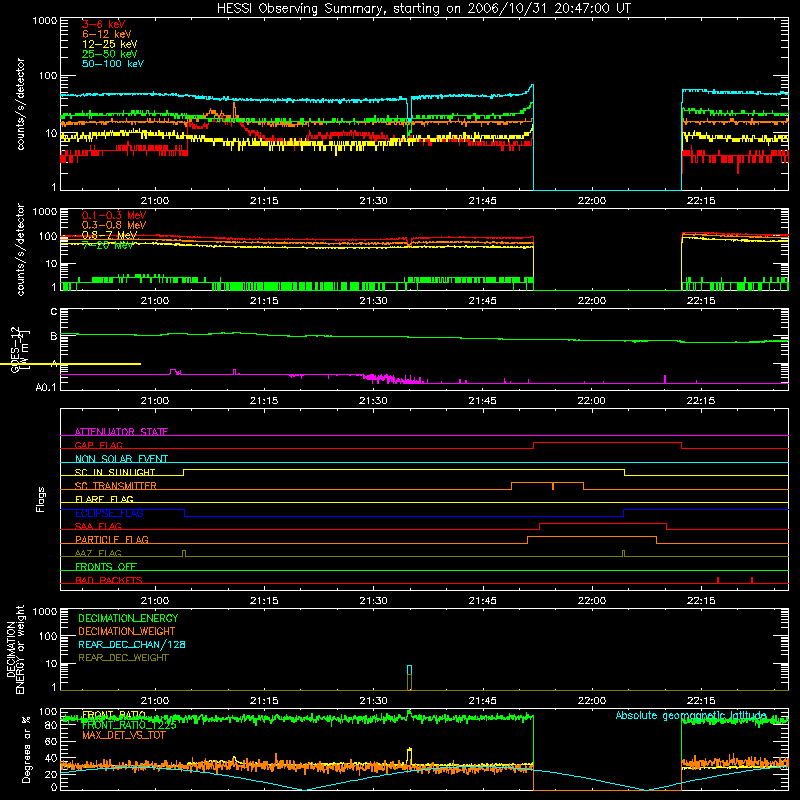Click the 0.3-0.8 MeV legend entry
Image resolution: width=800 pixels, height=800 pixels.
(x=114, y=225)
